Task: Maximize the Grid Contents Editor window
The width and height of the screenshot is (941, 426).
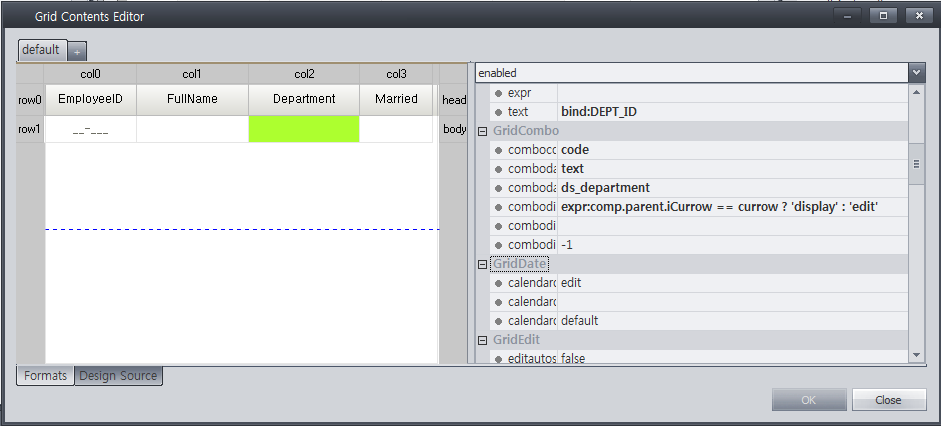Action: (x=883, y=16)
